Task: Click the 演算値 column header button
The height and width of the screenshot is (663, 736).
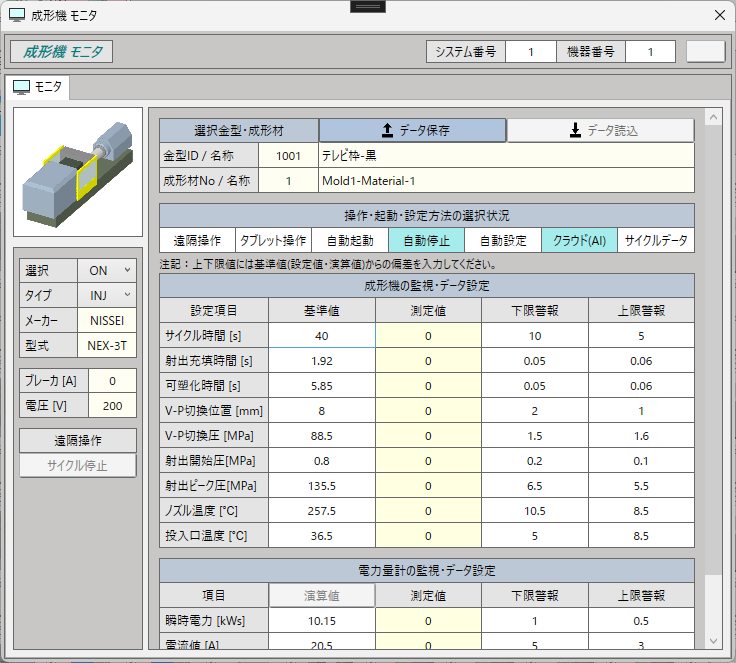Action: 322,595
